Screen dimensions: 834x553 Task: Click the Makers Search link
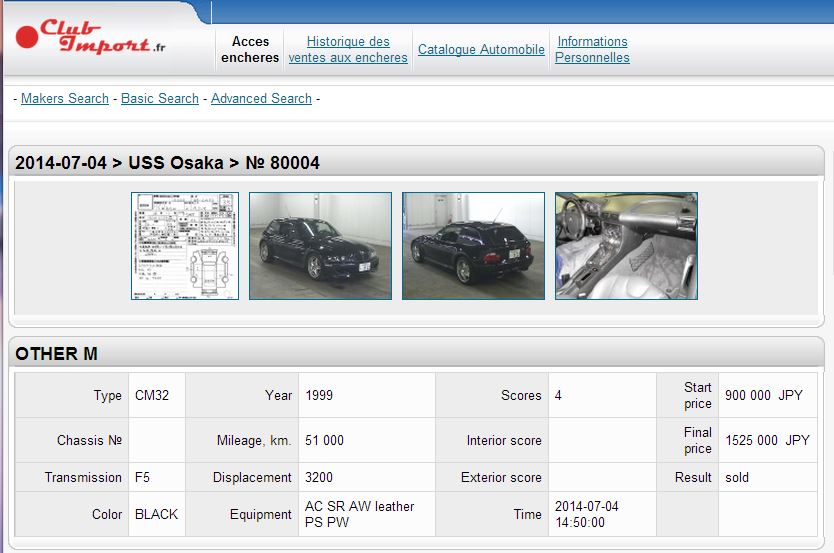(x=65, y=98)
